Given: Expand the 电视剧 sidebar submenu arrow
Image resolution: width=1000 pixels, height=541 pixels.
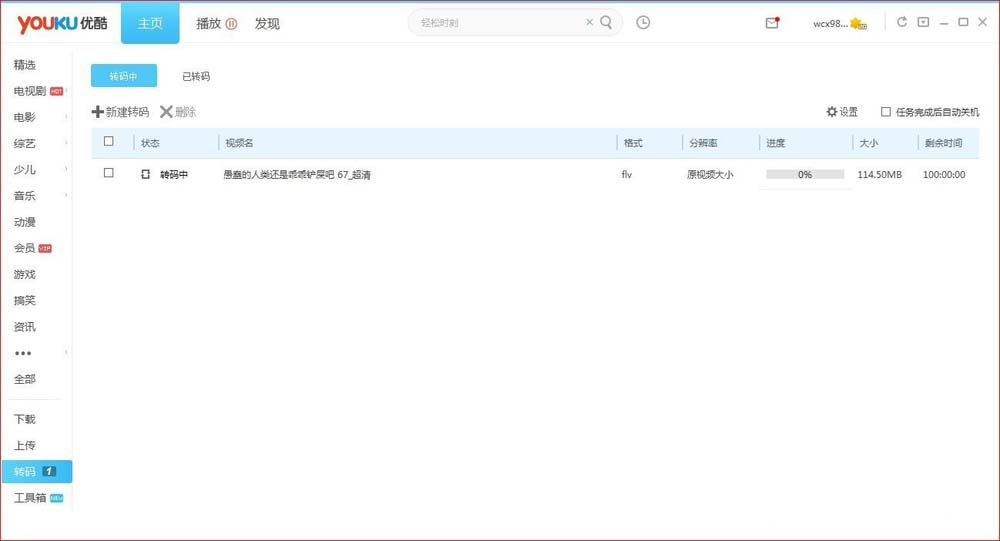Looking at the screenshot, I should [66, 91].
